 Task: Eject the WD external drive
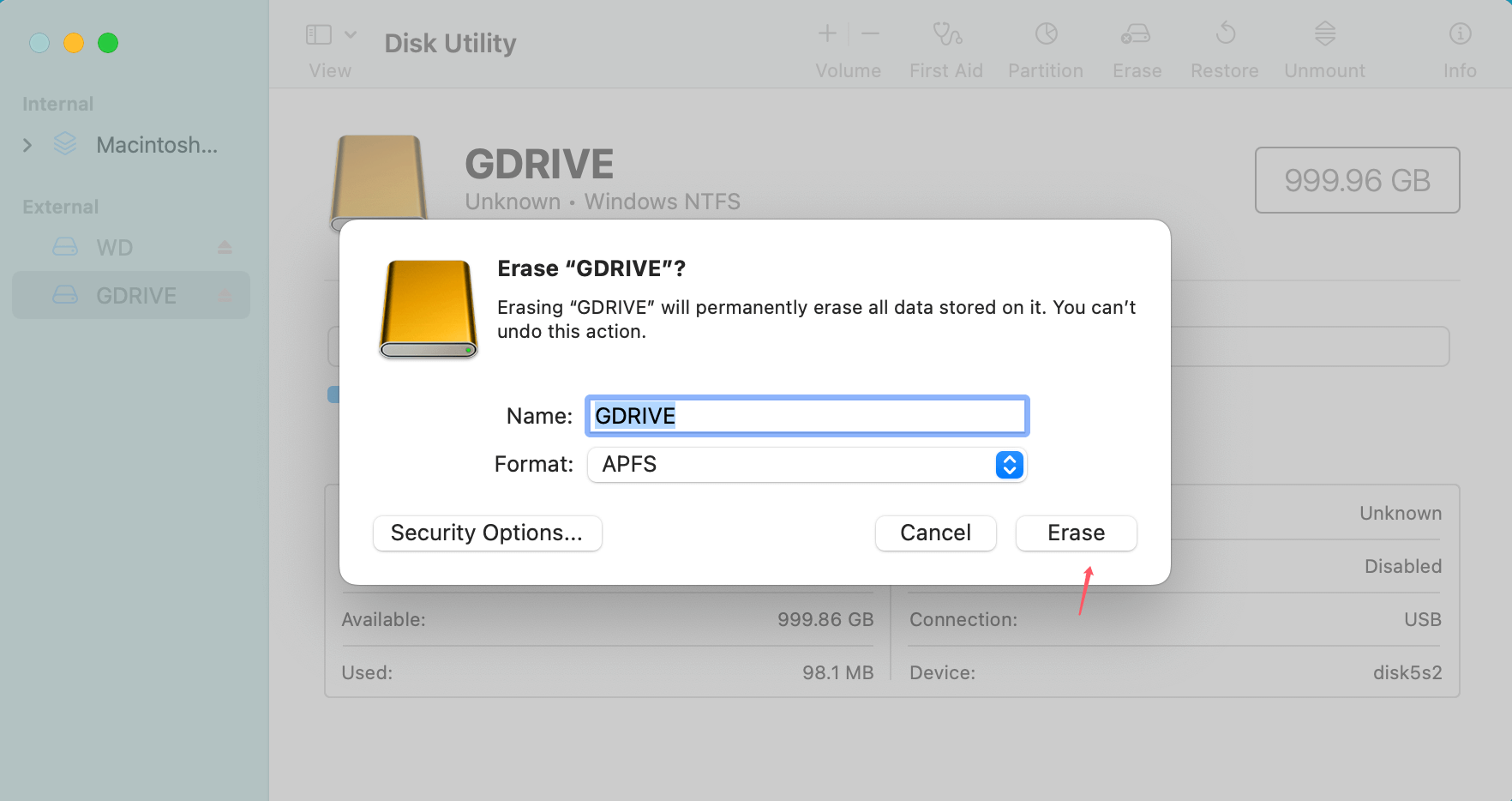tap(225, 247)
